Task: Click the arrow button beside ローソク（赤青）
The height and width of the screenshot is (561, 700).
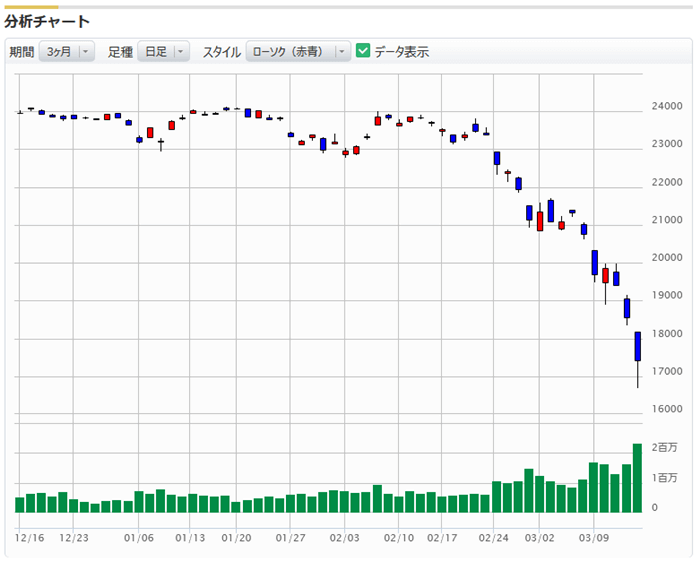Action: pyautogui.click(x=341, y=52)
